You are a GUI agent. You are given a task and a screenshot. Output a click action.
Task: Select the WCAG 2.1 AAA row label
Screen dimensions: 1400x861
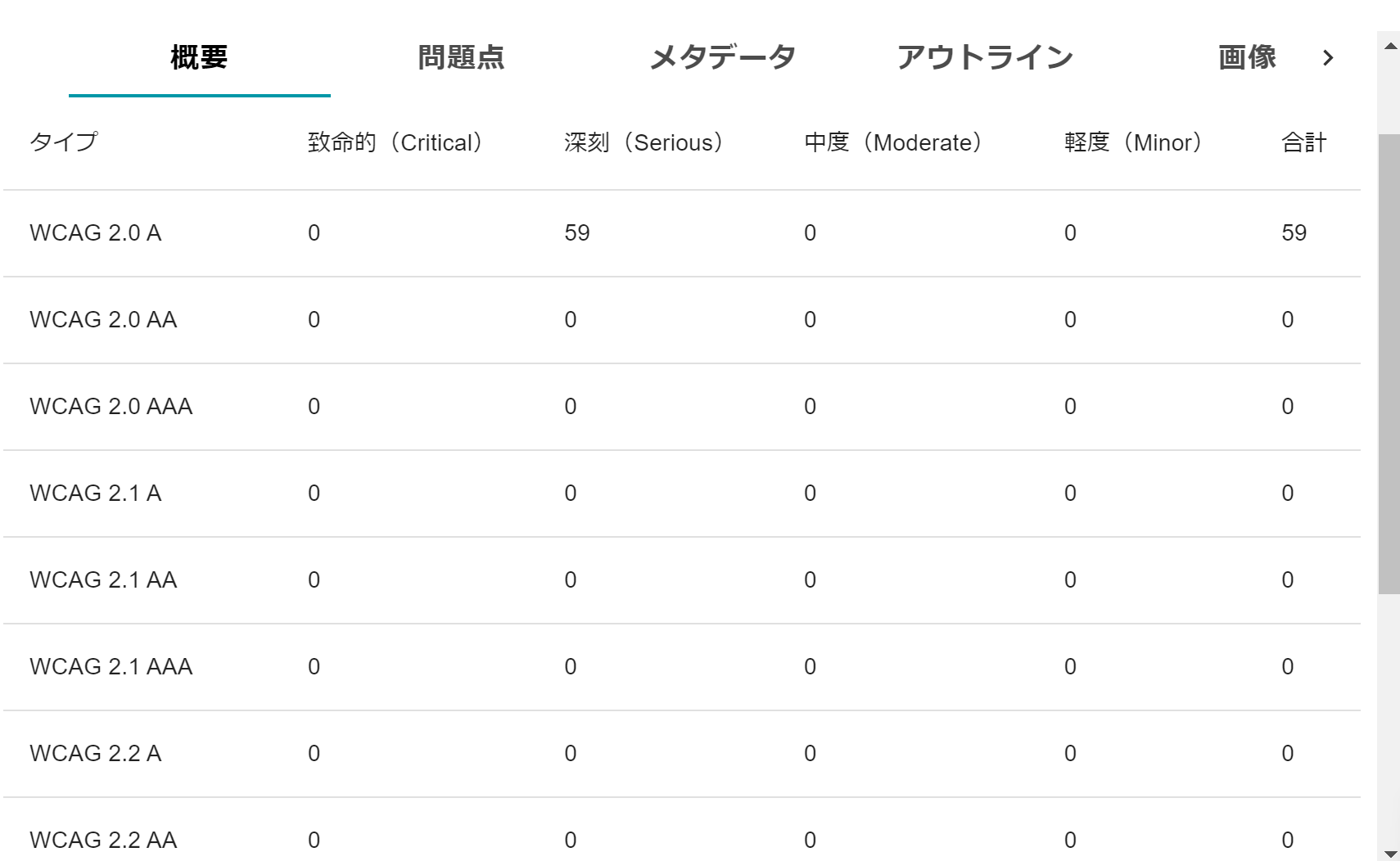click(111, 667)
